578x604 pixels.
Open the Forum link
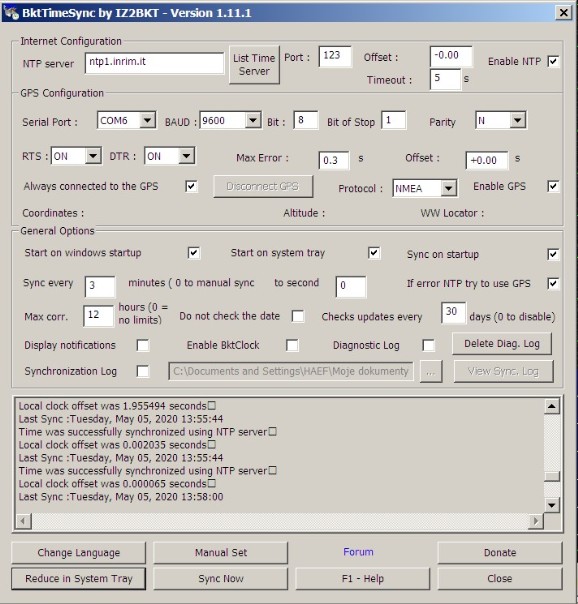pos(358,552)
